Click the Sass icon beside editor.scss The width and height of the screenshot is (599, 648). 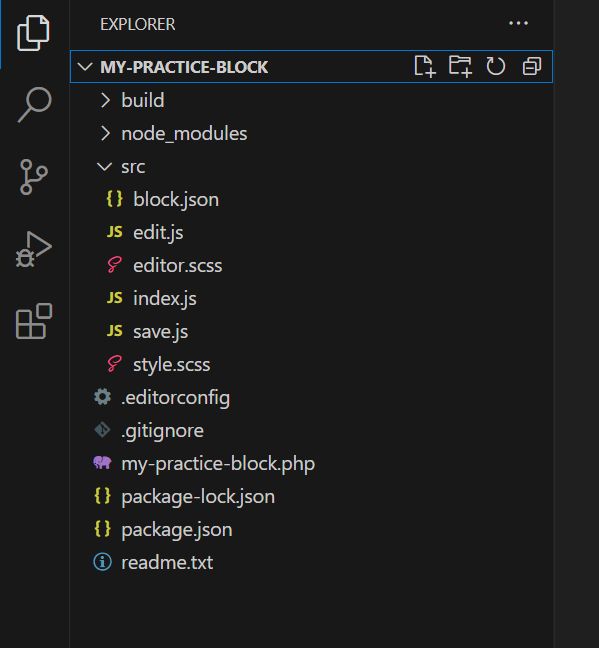pyautogui.click(x=115, y=265)
